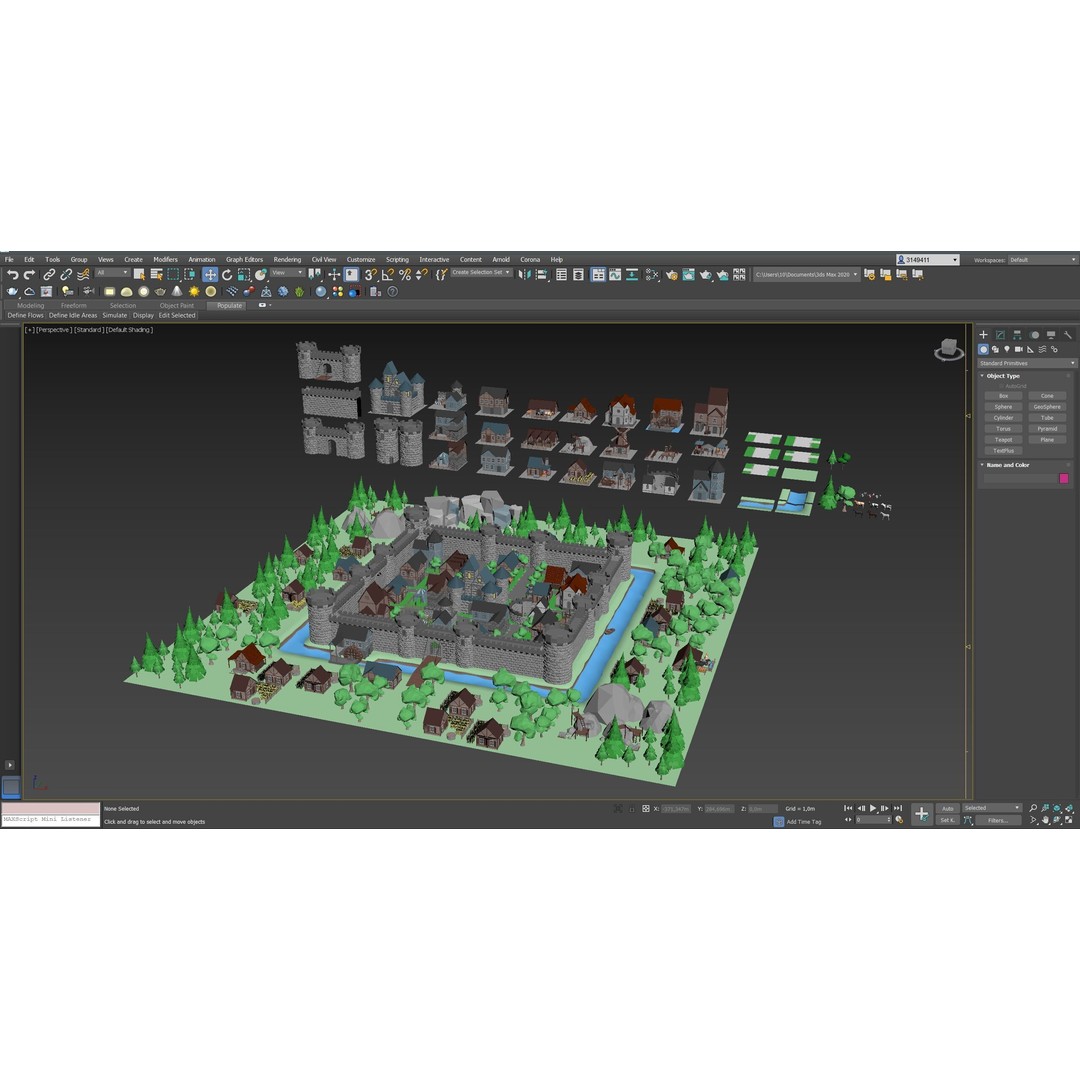Enable the AutoGrid checkbox
Viewport: 1080px width, 1080px height.
click(1002, 386)
